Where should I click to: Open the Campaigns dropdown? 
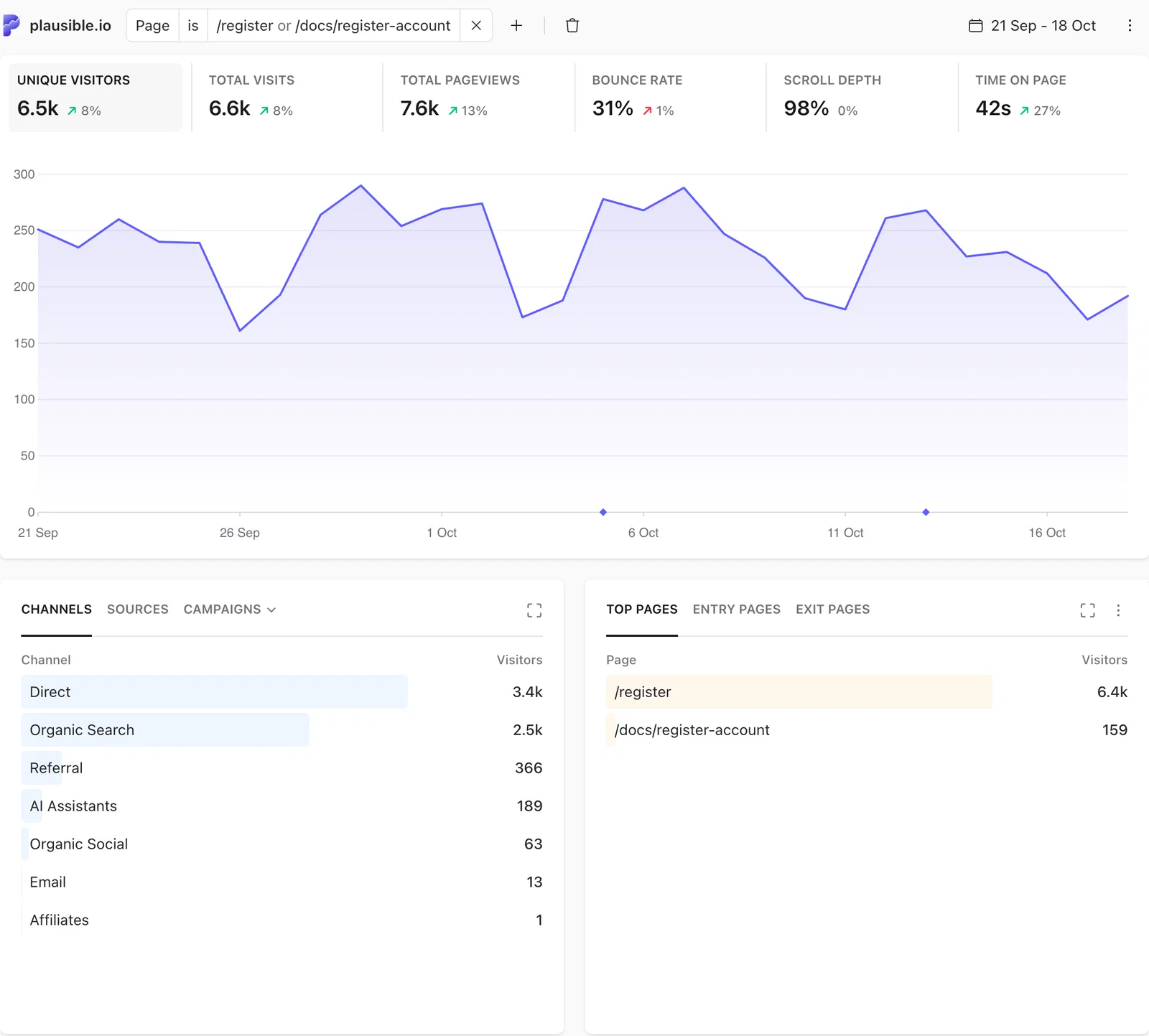pos(230,610)
